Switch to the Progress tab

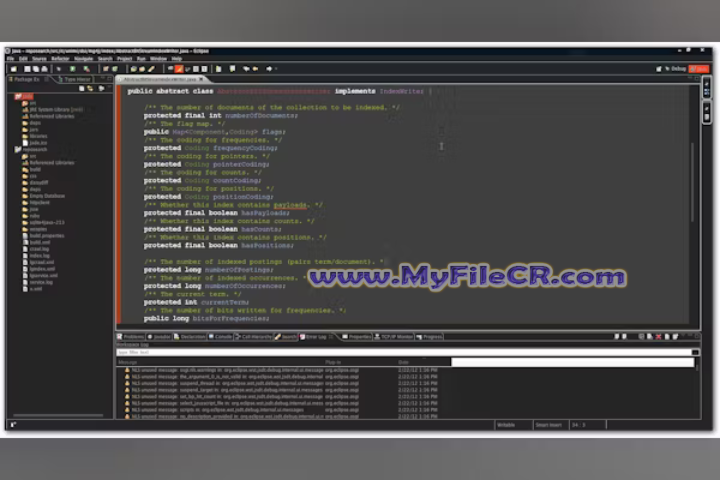point(429,337)
